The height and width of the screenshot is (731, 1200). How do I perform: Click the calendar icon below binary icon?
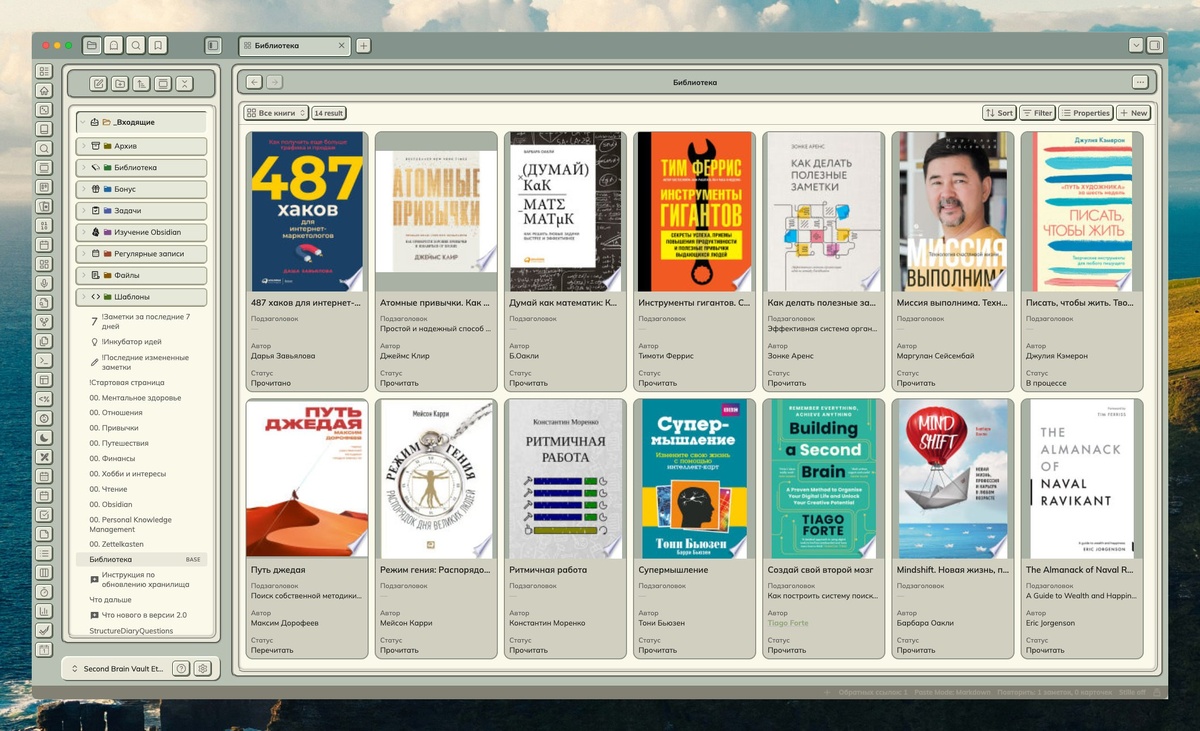click(43, 244)
